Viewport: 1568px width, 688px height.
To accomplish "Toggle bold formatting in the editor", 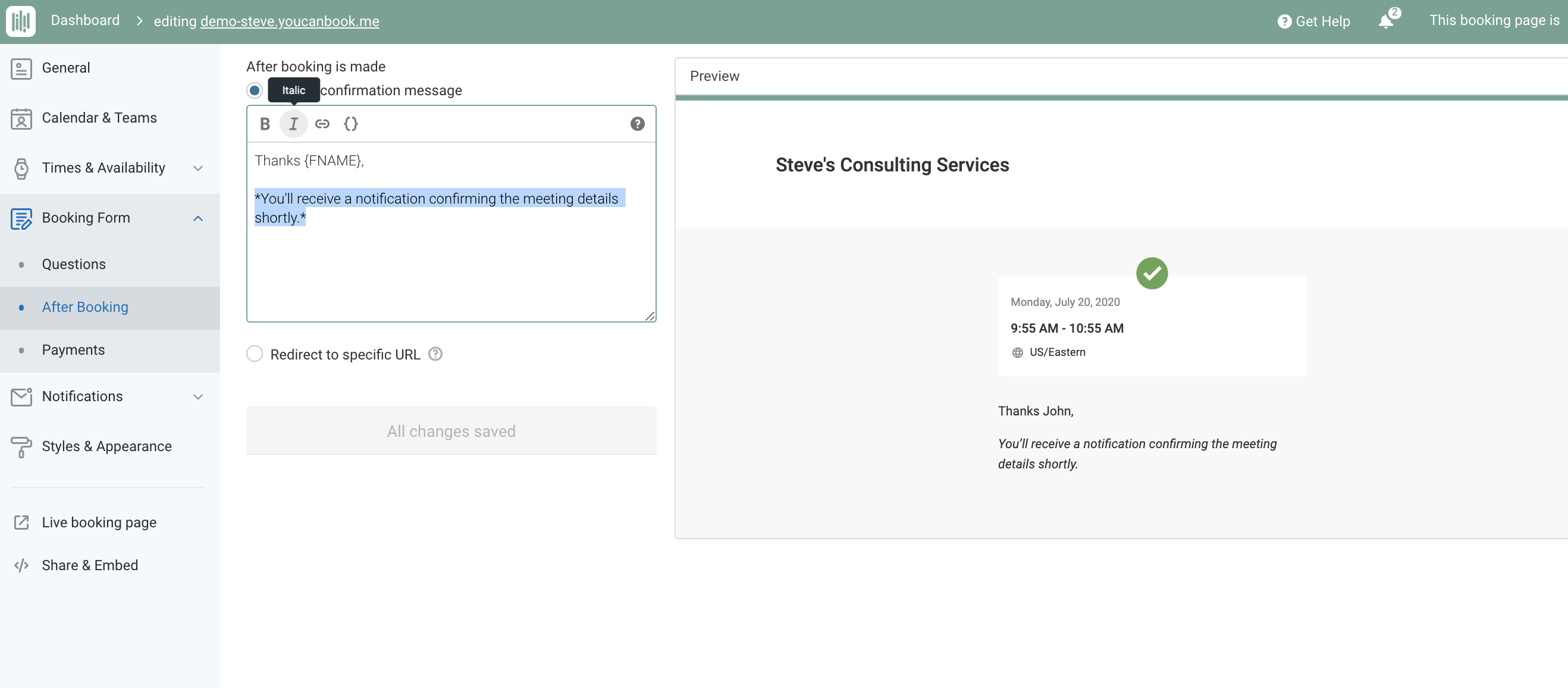I will 265,124.
